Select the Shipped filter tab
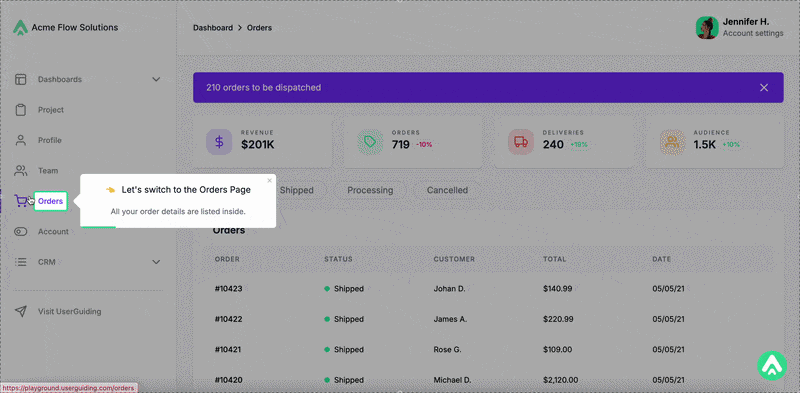 [x=296, y=190]
